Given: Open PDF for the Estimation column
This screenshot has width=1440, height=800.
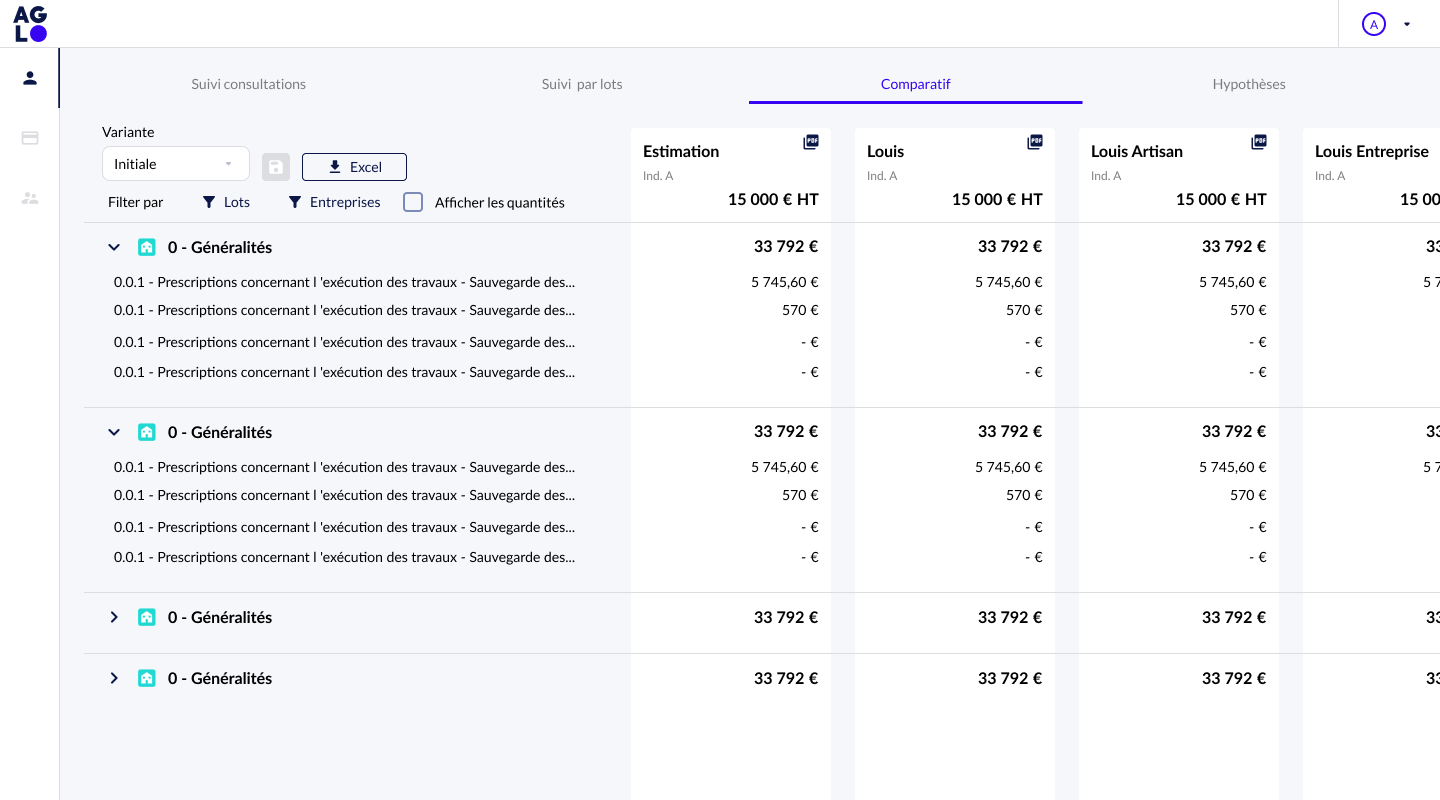Looking at the screenshot, I should pos(811,143).
